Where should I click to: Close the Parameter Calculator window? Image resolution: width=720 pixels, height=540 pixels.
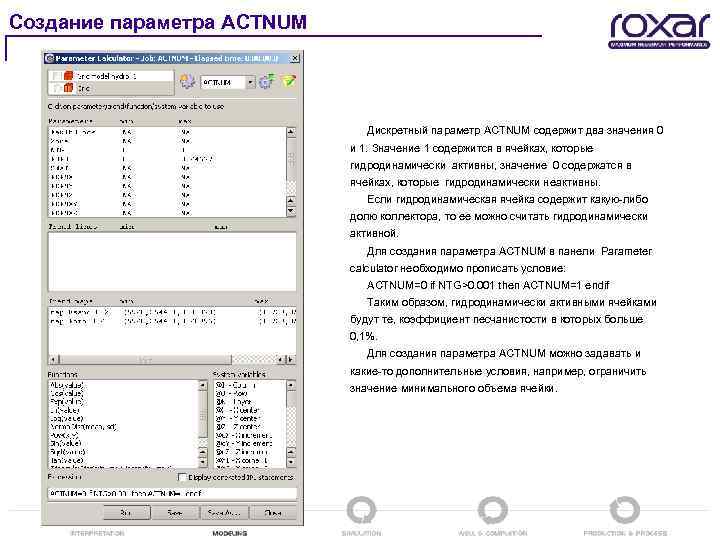[295, 58]
